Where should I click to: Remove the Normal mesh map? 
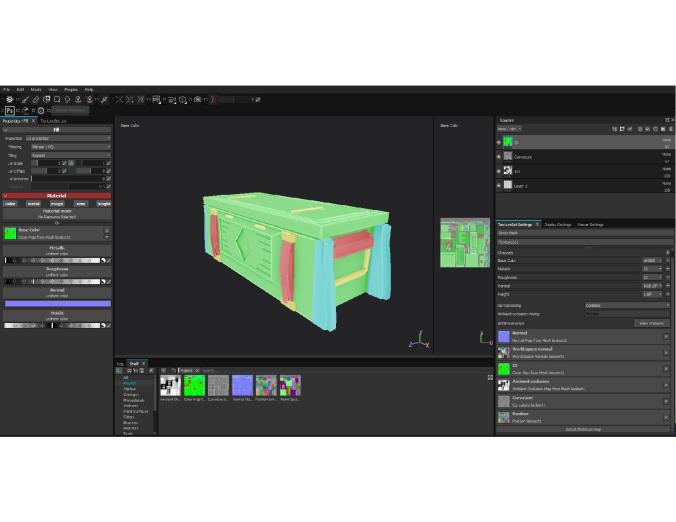666,336
